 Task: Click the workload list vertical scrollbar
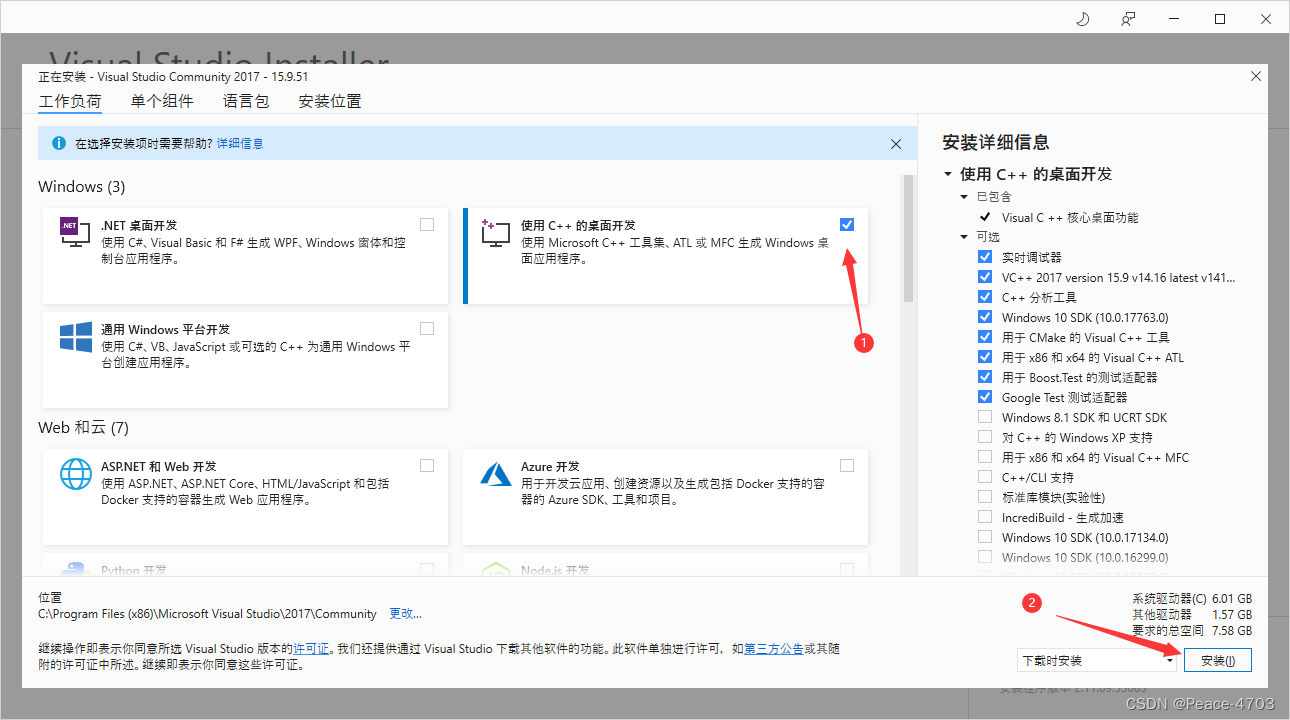[x=908, y=238]
